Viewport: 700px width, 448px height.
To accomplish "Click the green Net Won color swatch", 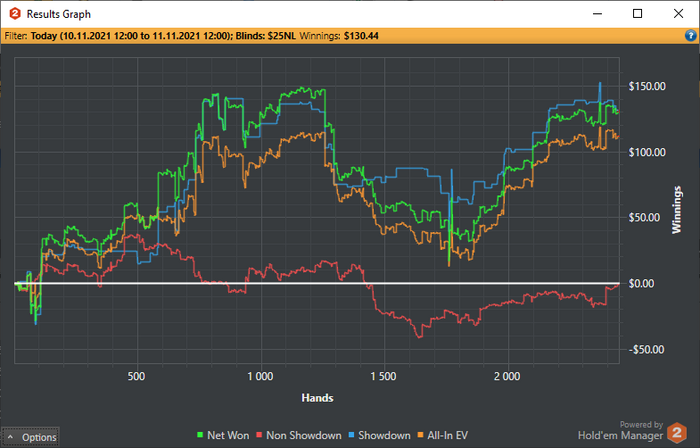I will pyautogui.click(x=200, y=435).
